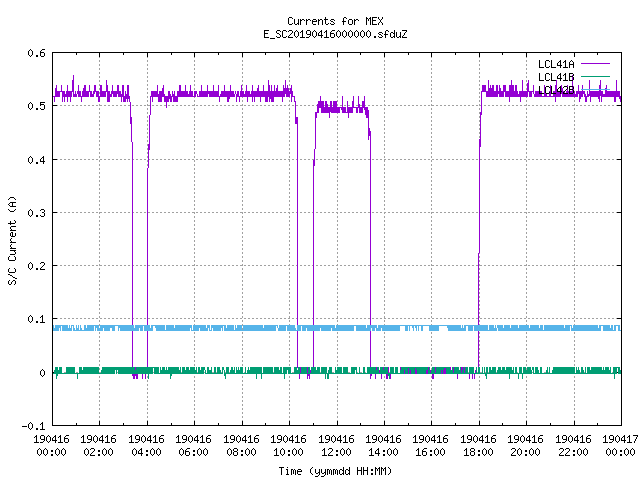Screen dimensions: 640x480
Task: Click the x-axis tick 190416 12:00
Action: (x=336, y=446)
